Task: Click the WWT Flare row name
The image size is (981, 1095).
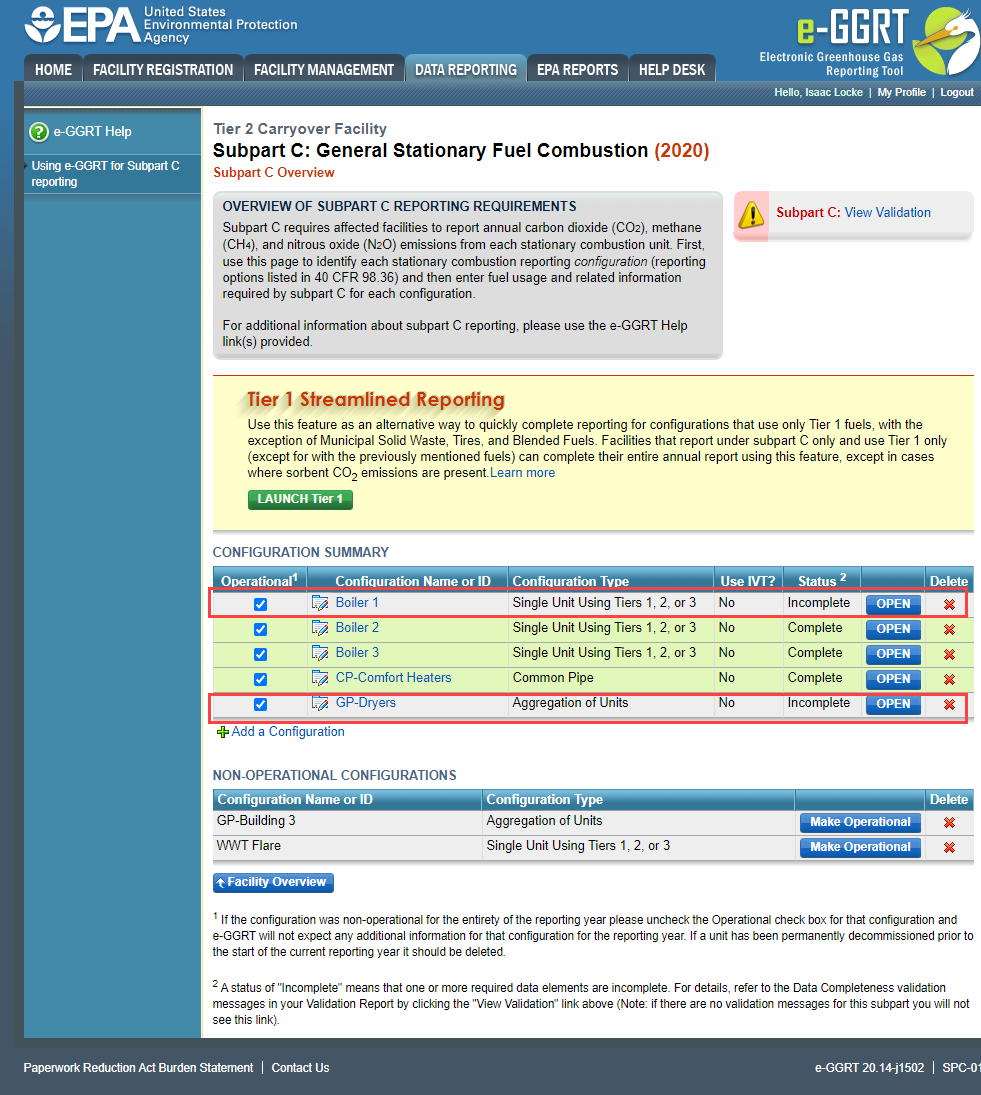Action: (x=249, y=846)
